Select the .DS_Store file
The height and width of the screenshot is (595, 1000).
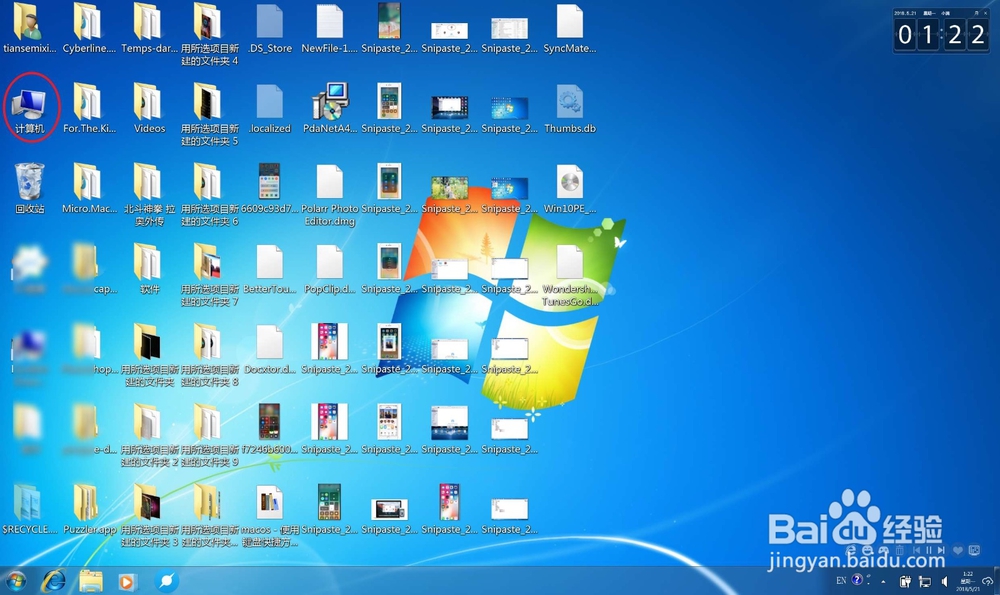click(270, 28)
